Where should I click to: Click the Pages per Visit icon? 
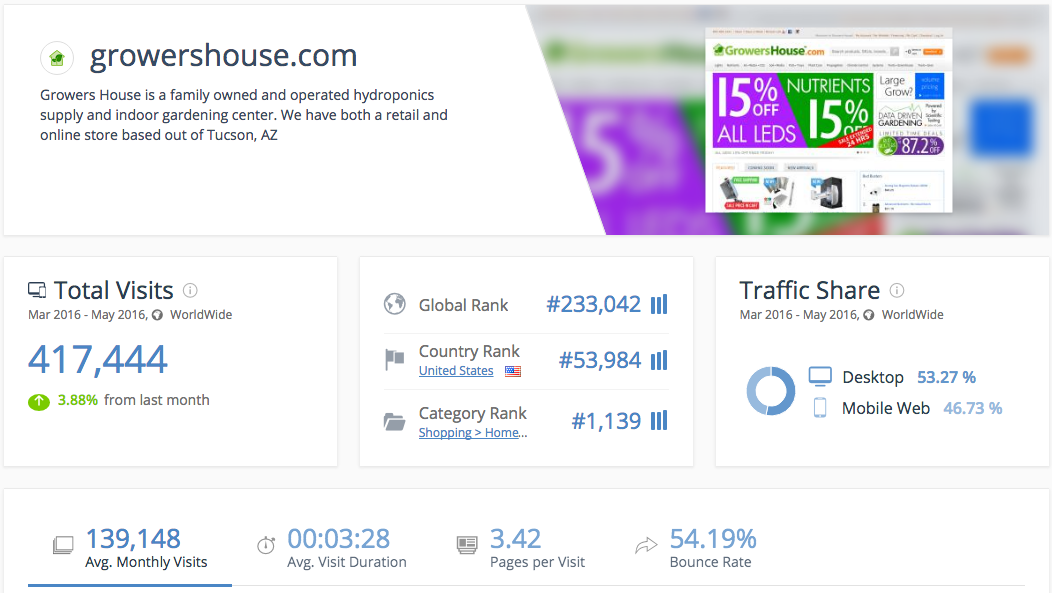tap(467, 545)
